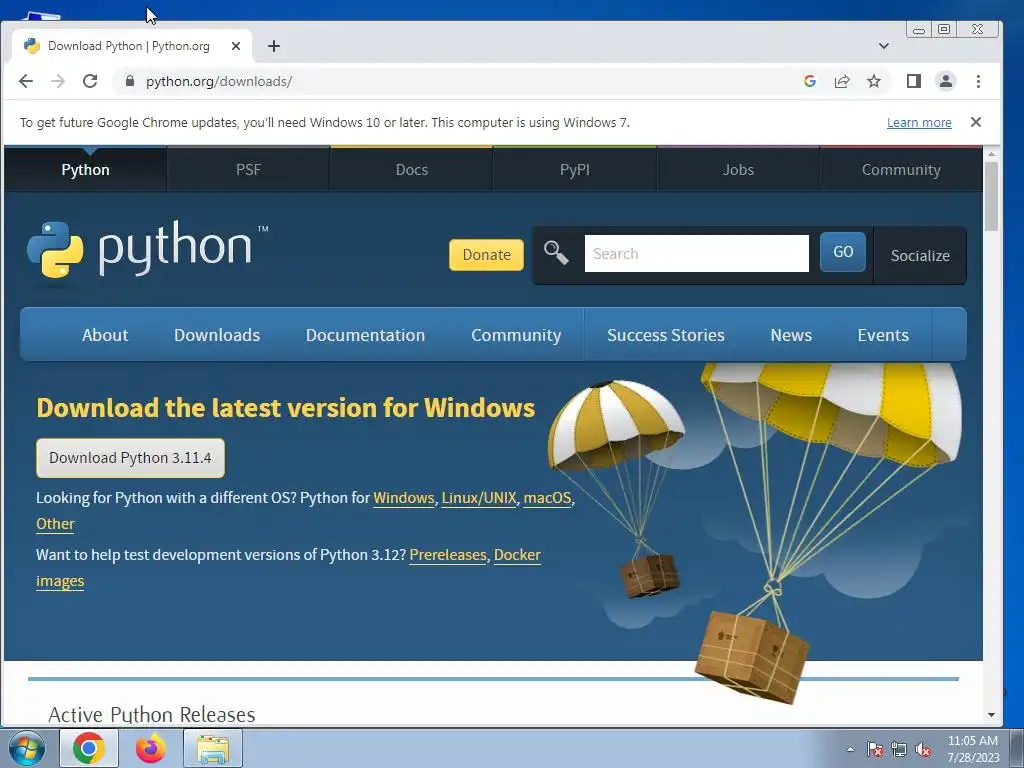Click the scrollbar down arrow

(991, 715)
